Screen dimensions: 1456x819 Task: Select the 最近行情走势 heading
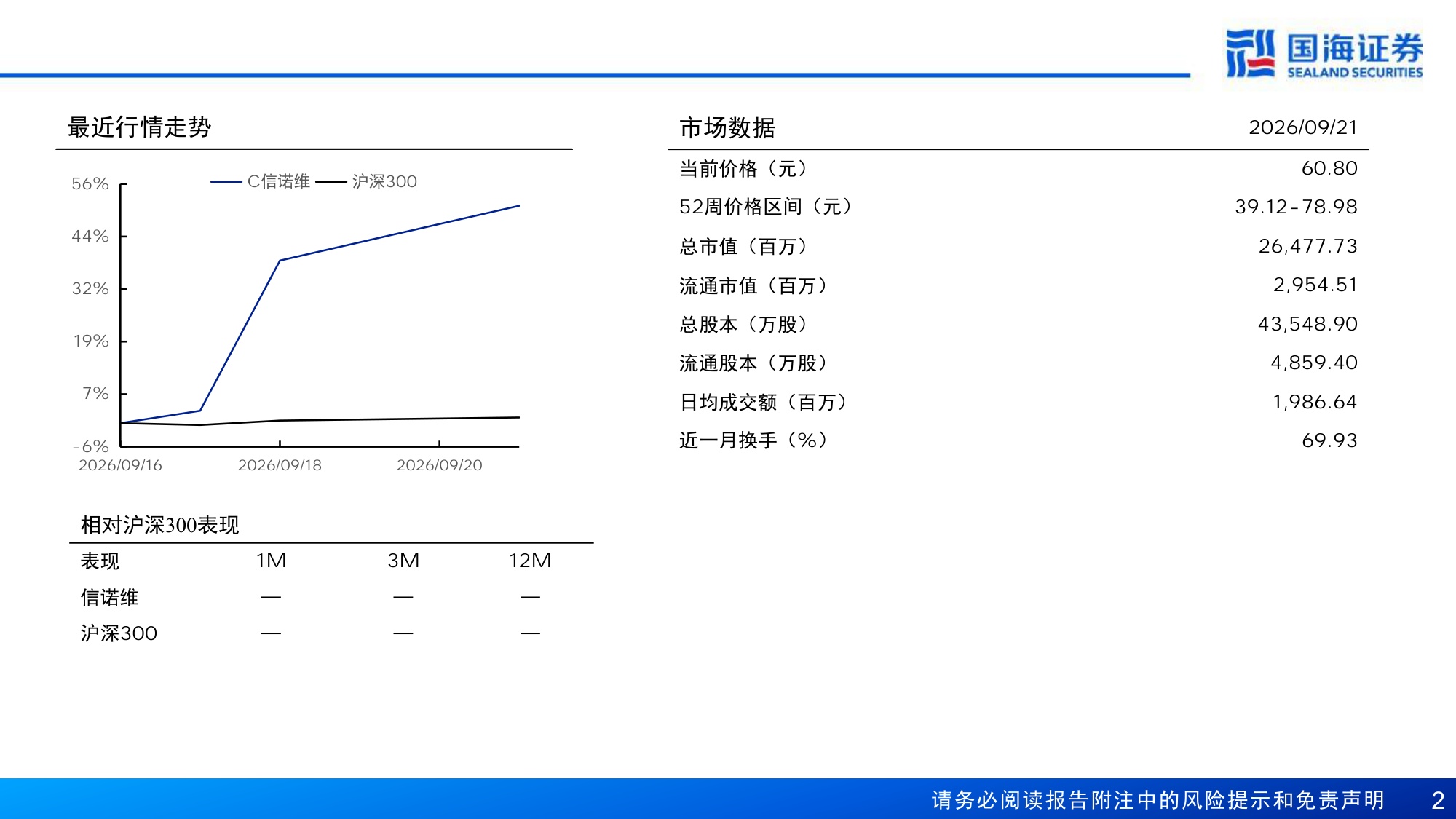coord(139,127)
